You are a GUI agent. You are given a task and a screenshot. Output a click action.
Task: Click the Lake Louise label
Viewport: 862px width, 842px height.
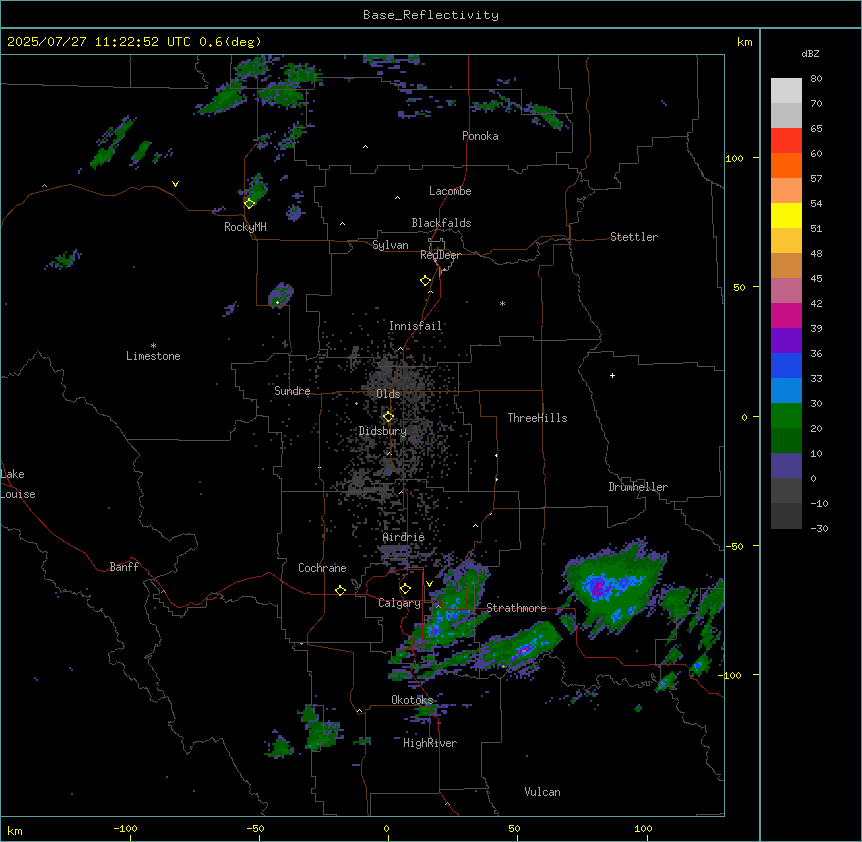(x=18, y=484)
